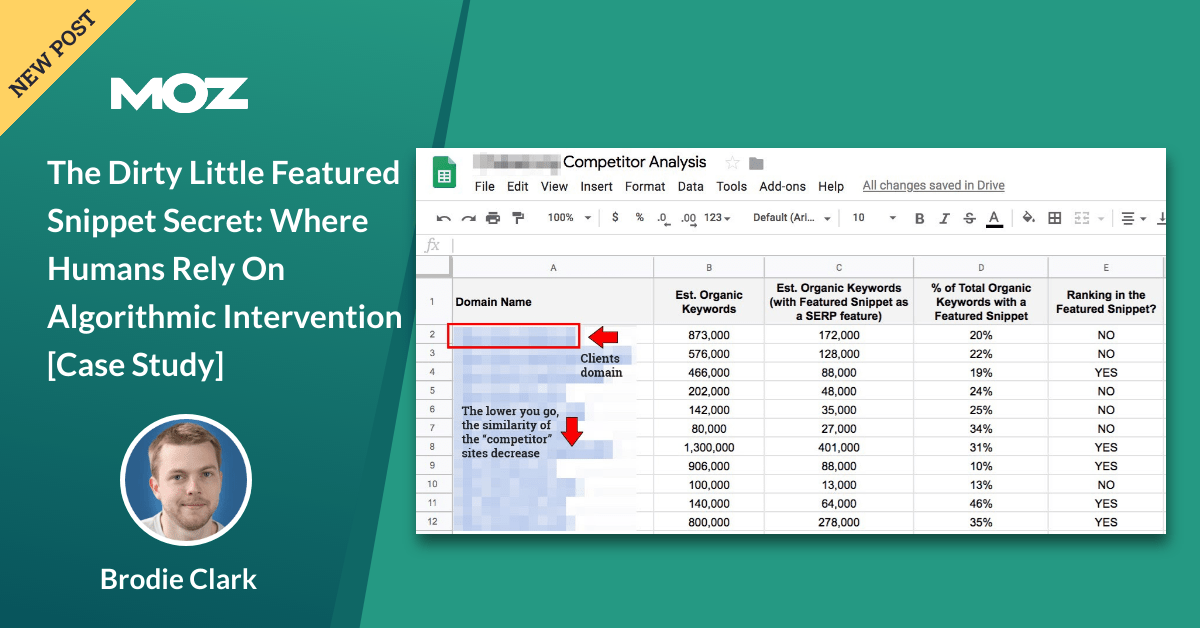Click the MOZ logo
1200x628 pixels.
pos(179,93)
